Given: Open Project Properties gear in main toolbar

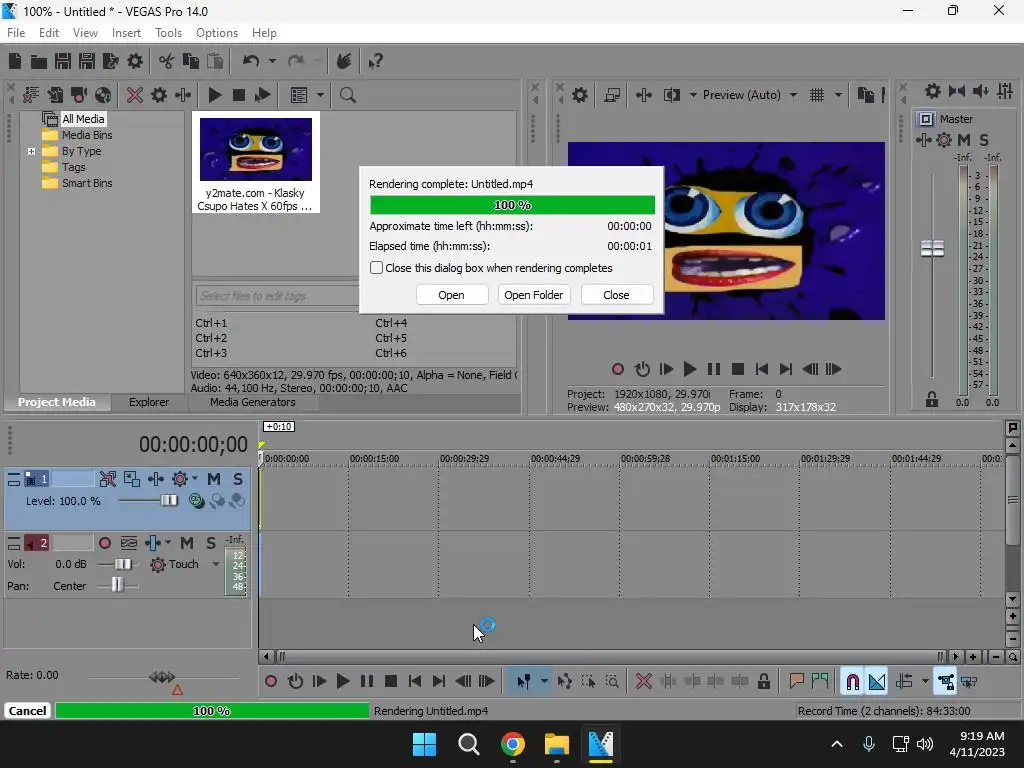Looking at the screenshot, I should pyautogui.click(x=135, y=61).
